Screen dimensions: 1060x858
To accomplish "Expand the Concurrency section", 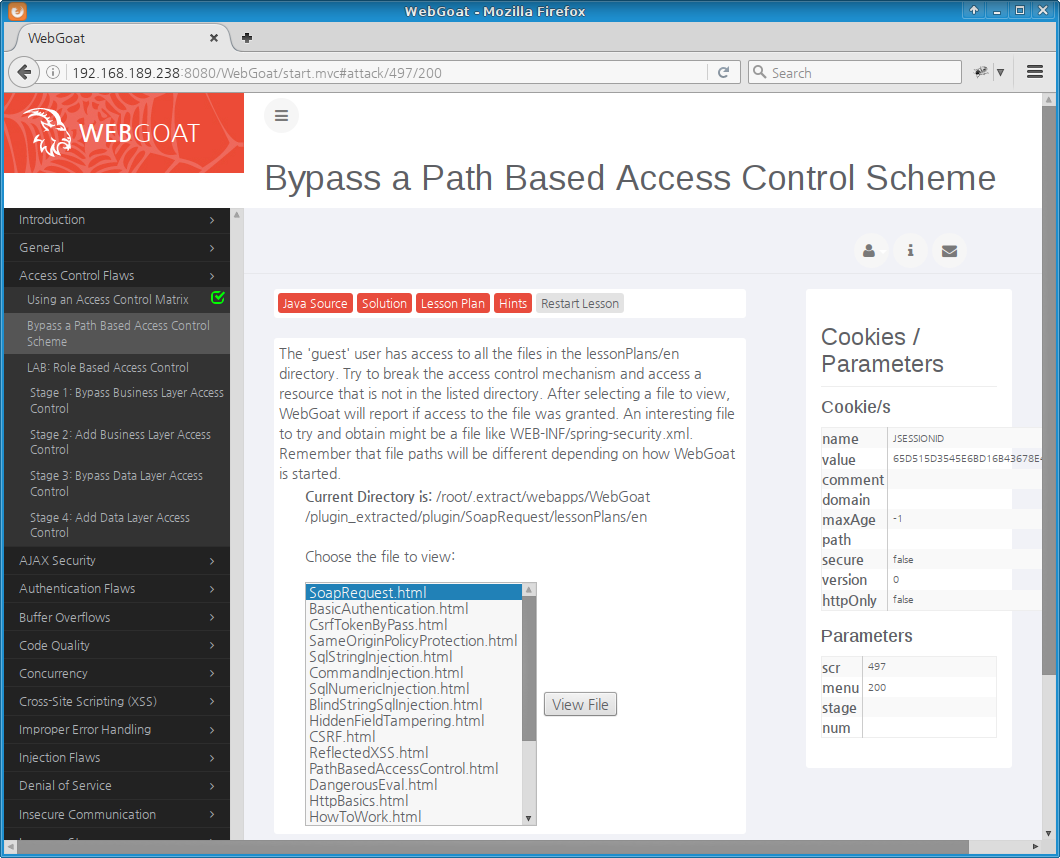I will click(x=117, y=673).
